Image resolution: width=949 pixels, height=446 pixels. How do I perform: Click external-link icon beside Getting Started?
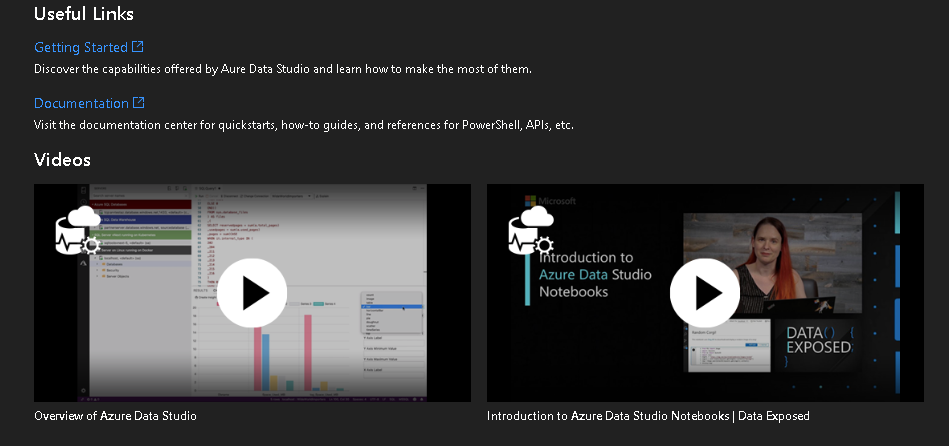point(138,47)
